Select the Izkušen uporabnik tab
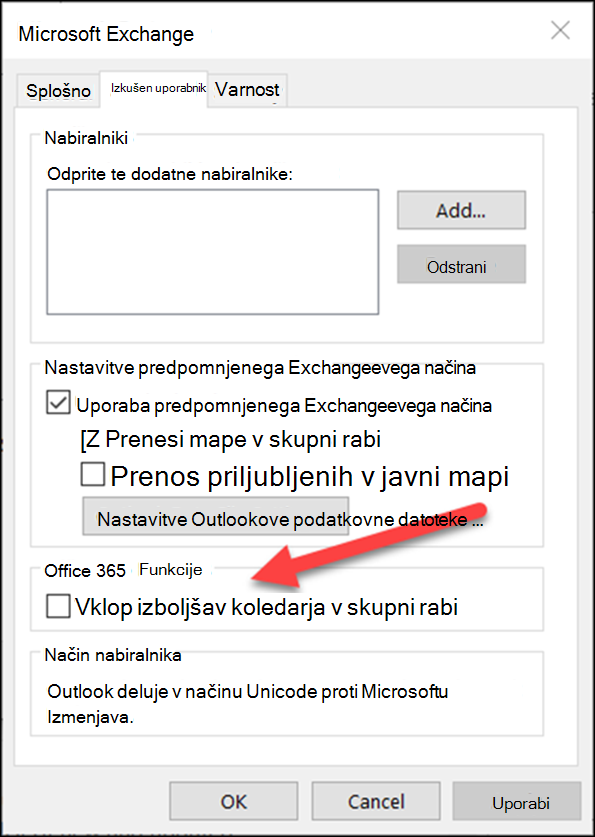This screenshot has width=595, height=837. tap(154, 89)
